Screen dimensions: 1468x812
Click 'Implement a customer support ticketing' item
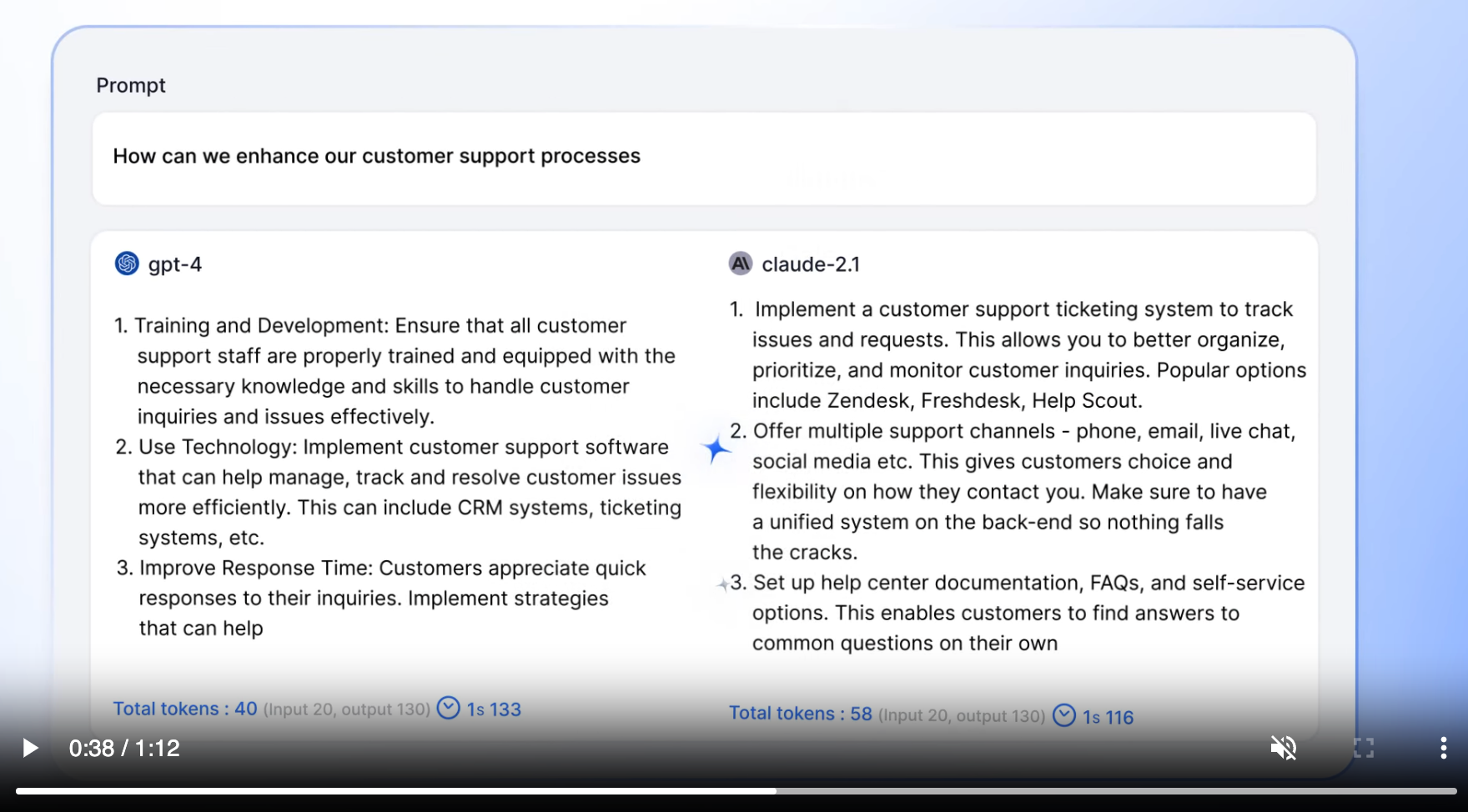[1018, 354]
